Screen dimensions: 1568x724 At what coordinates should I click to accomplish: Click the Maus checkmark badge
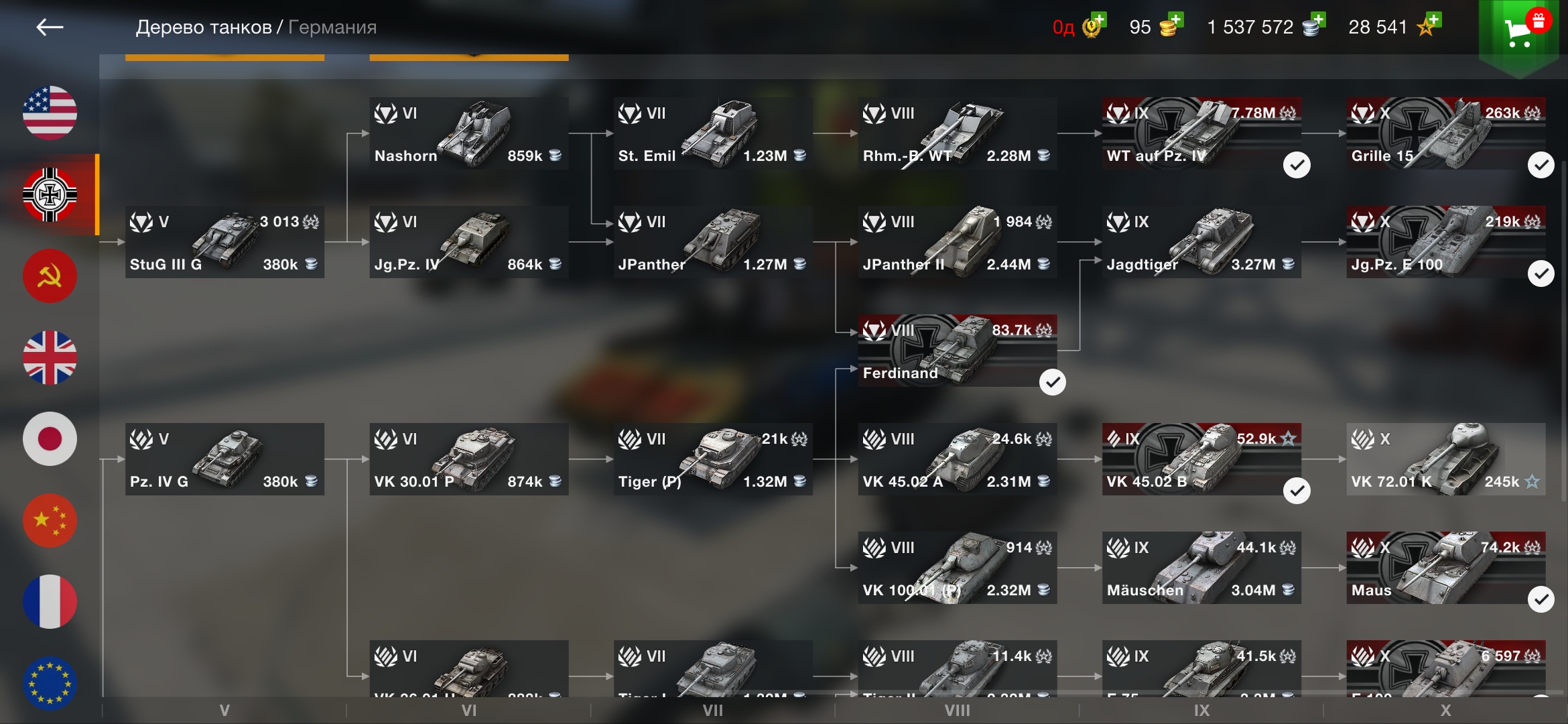[x=1541, y=599]
